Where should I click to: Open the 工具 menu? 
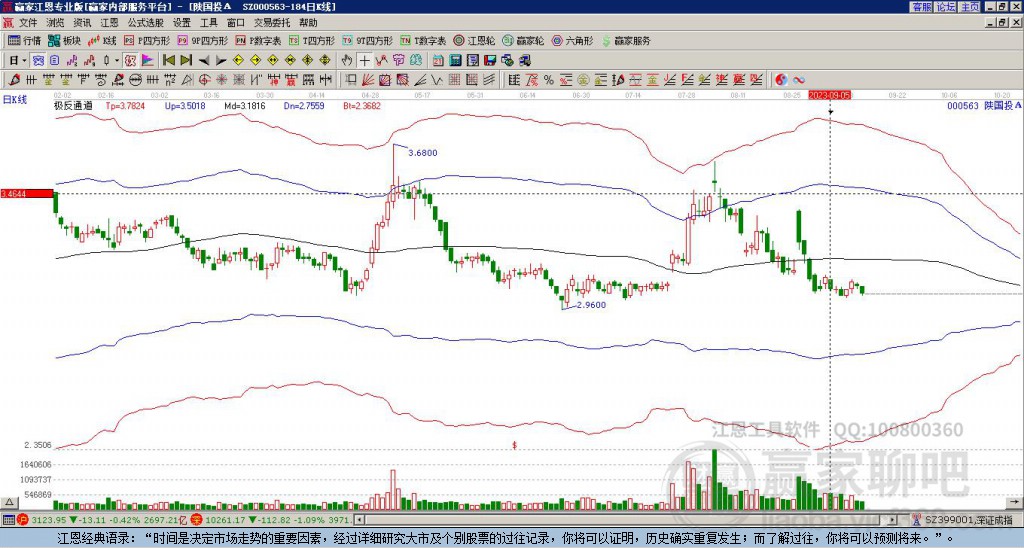[x=209, y=23]
